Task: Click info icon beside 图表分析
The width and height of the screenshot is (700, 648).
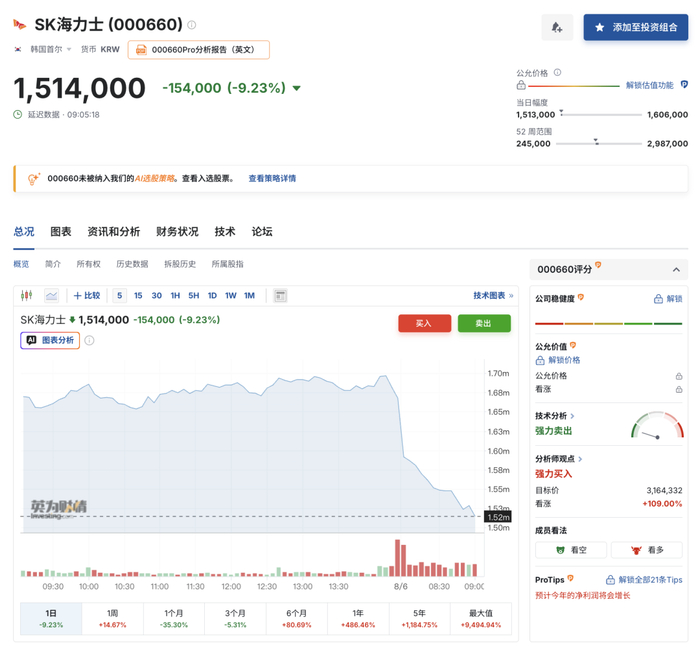Action: 89,341
